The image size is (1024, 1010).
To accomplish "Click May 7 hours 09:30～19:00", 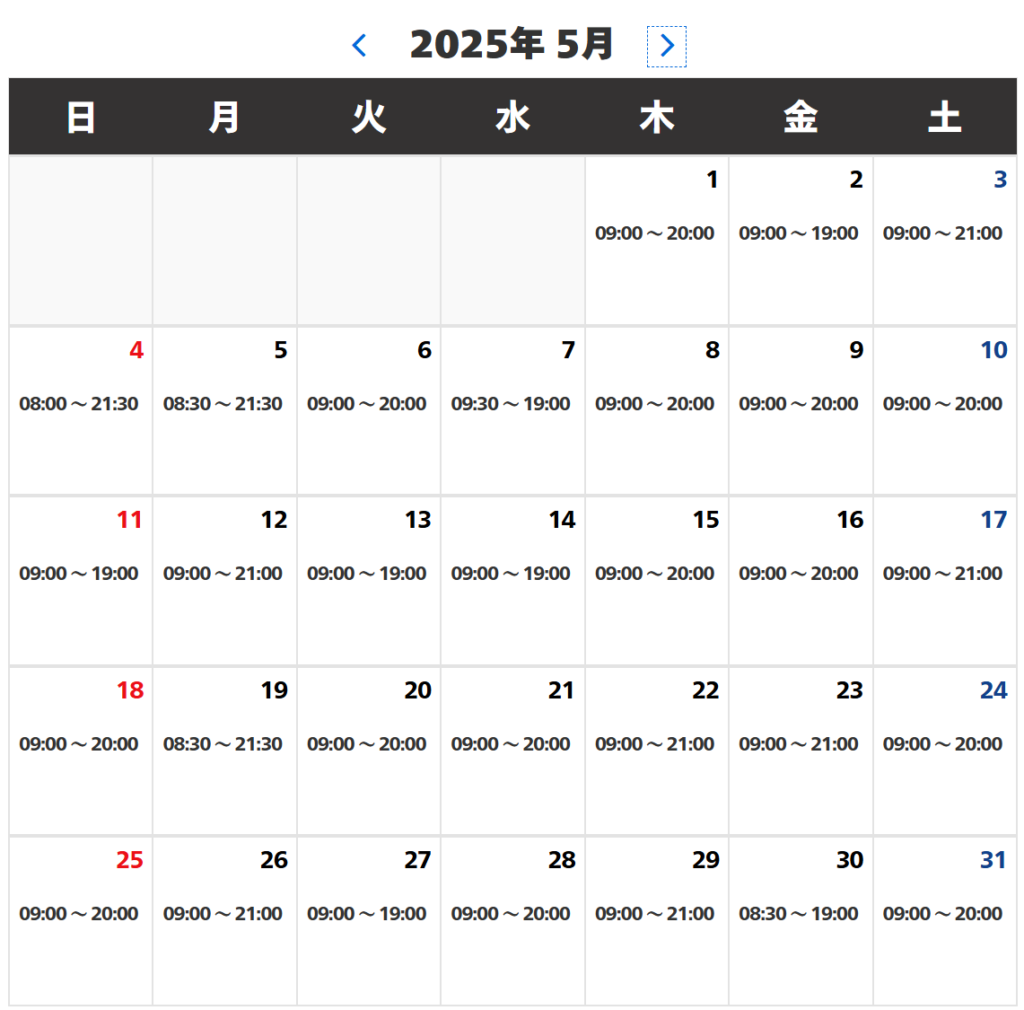I will coord(511,404).
